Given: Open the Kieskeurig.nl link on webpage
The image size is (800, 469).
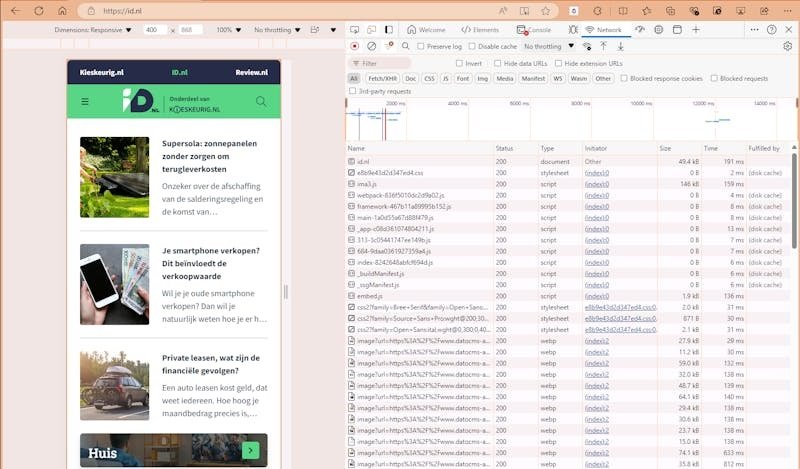Looking at the screenshot, I should [102, 72].
